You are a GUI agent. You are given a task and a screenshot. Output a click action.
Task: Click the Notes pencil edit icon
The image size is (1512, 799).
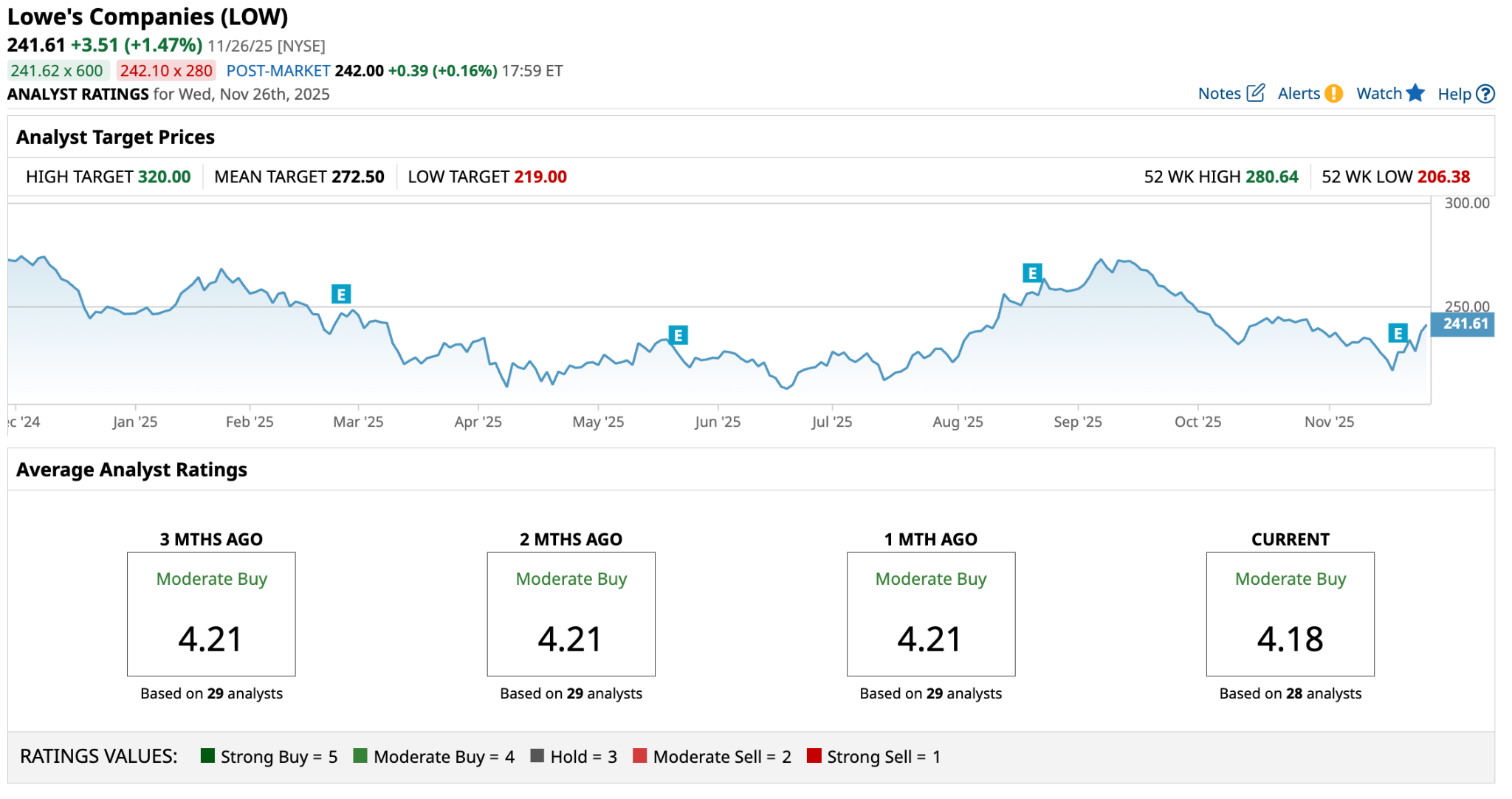point(1256,93)
